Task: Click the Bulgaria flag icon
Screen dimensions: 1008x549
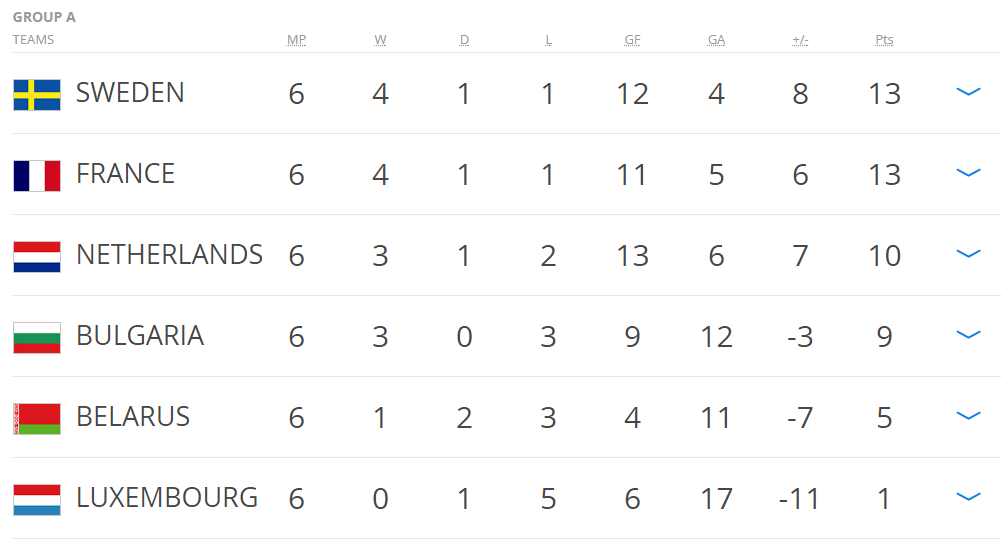Action: point(37,337)
